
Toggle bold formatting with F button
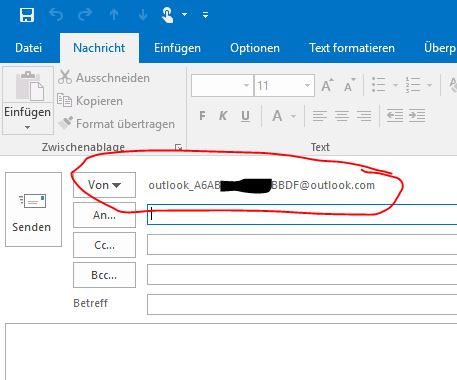[x=202, y=116]
